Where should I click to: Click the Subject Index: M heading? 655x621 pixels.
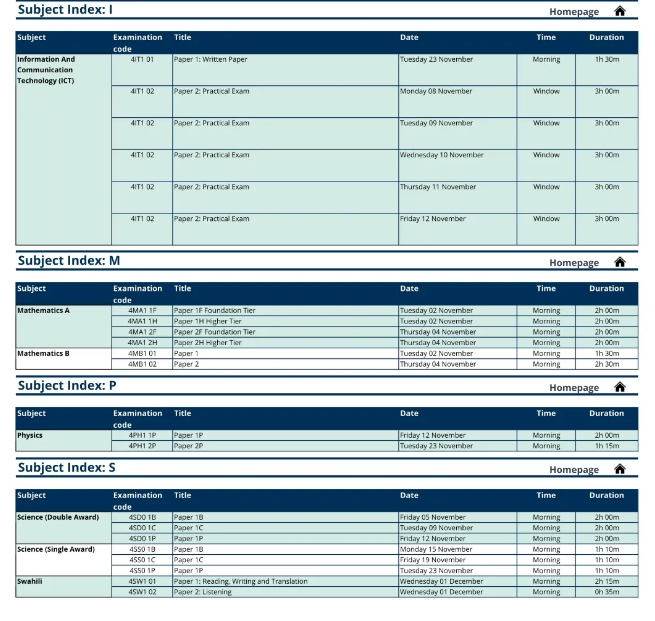point(69,261)
